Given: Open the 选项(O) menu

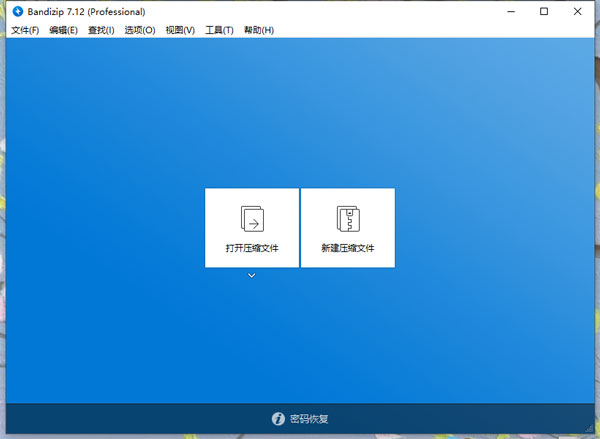Looking at the screenshot, I should 140,30.
